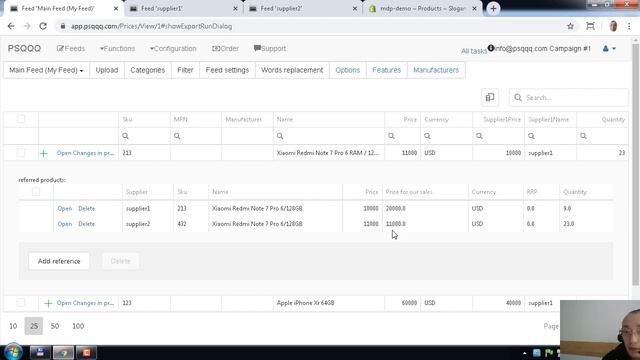This screenshot has height=360, width=640.
Task: Set page size to 10
Action: click(x=13, y=326)
